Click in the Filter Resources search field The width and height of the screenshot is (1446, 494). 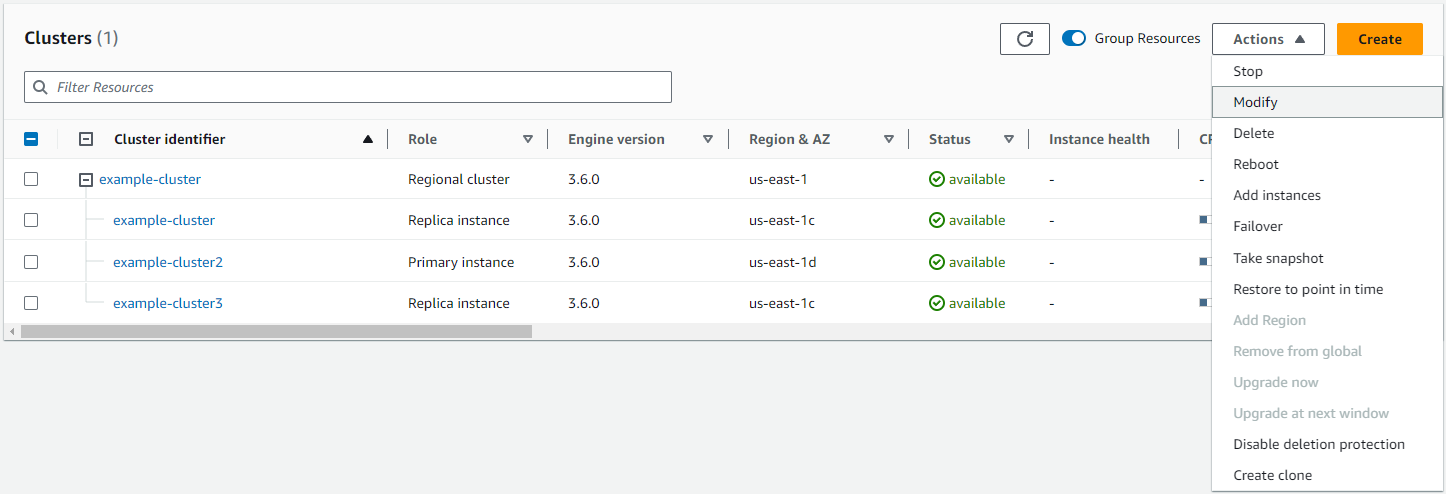click(360, 87)
